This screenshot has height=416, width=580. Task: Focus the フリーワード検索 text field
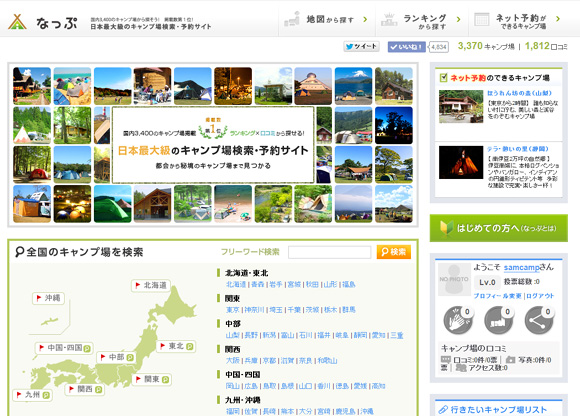coord(330,252)
